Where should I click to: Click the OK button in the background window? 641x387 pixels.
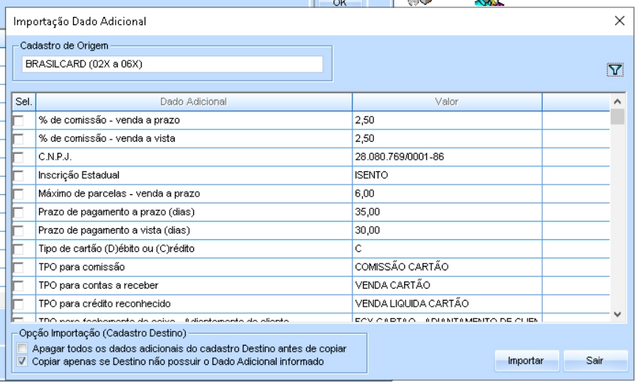pos(340,3)
